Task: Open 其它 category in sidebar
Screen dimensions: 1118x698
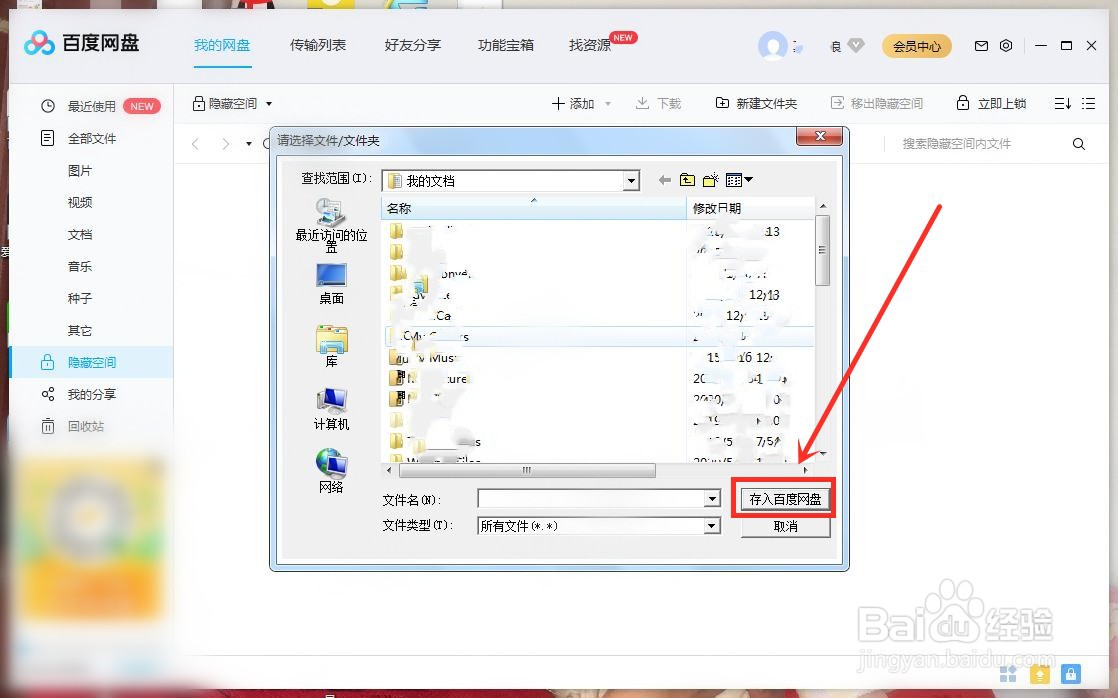Action: 80,330
